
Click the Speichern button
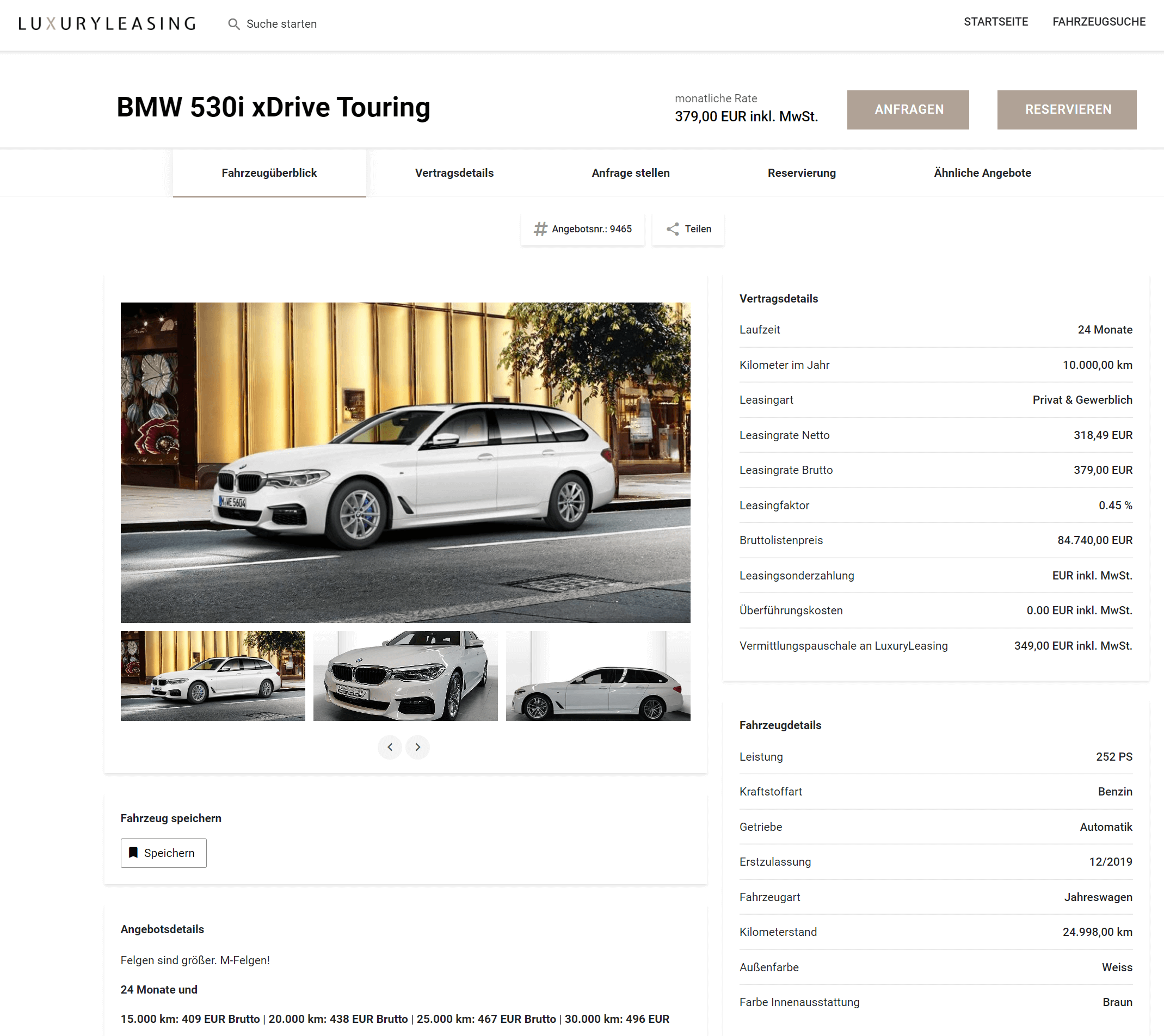point(163,853)
